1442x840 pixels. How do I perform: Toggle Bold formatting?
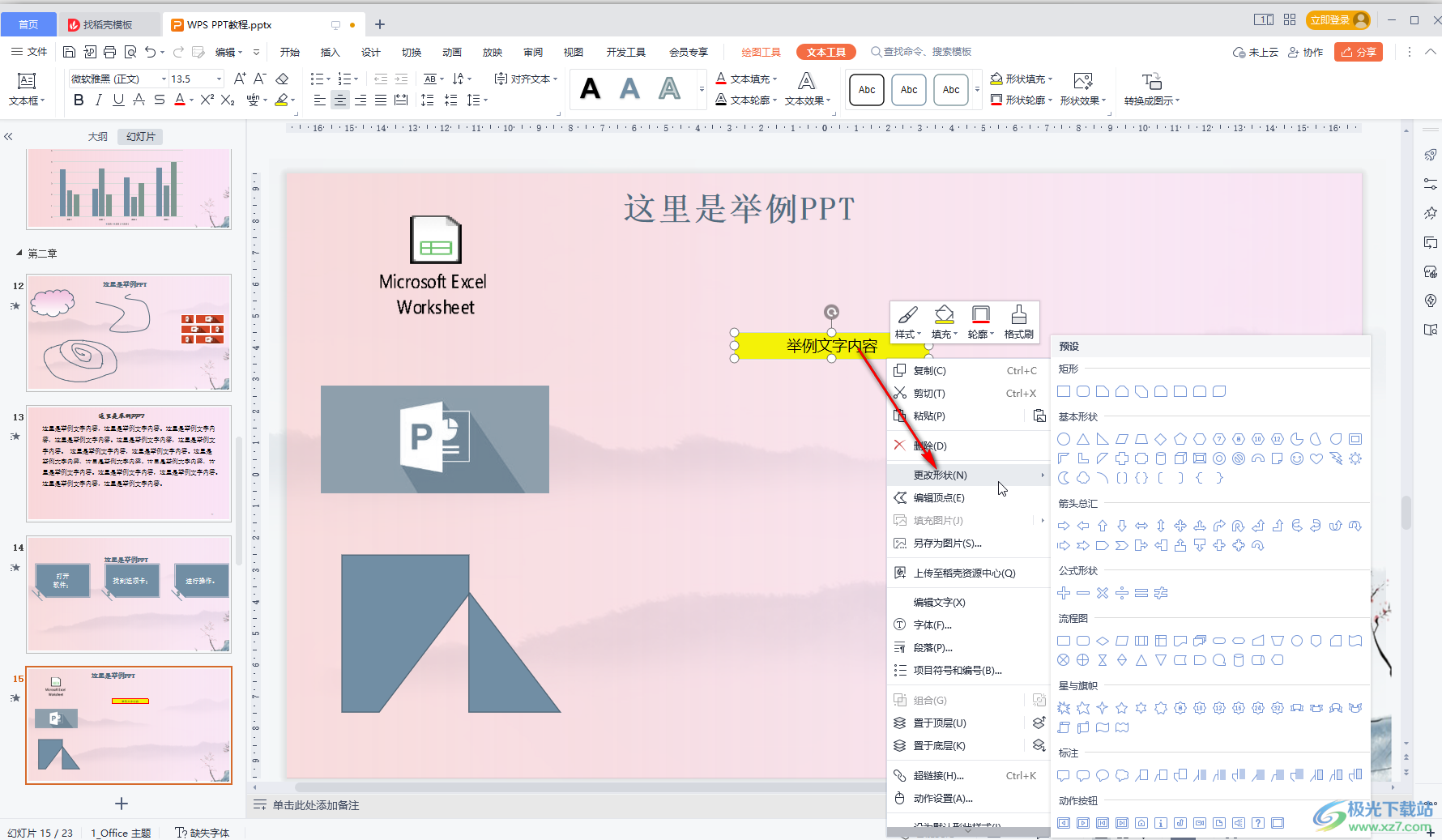[x=79, y=100]
